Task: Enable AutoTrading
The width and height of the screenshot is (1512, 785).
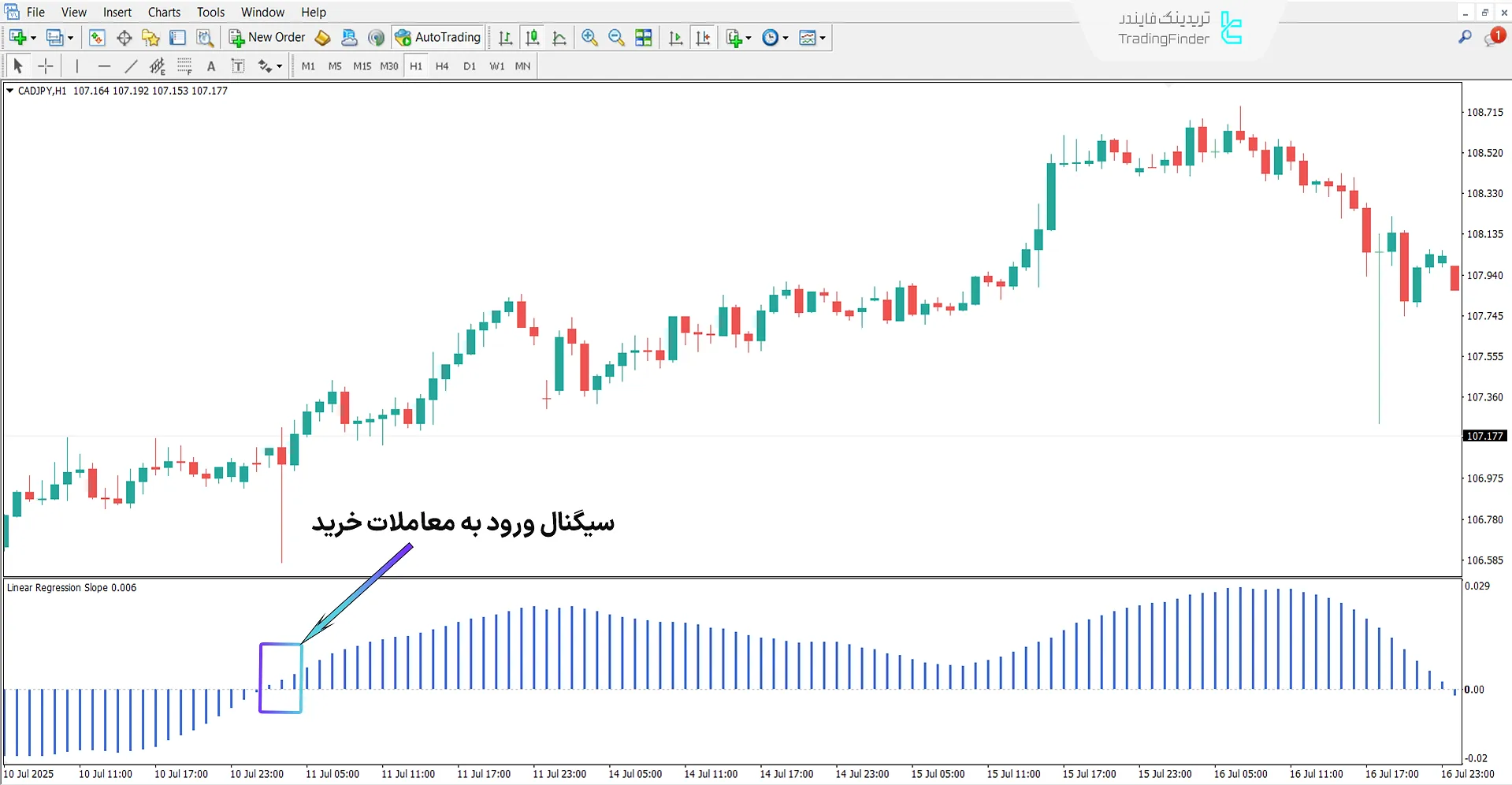Action: click(x=438, y=37)
